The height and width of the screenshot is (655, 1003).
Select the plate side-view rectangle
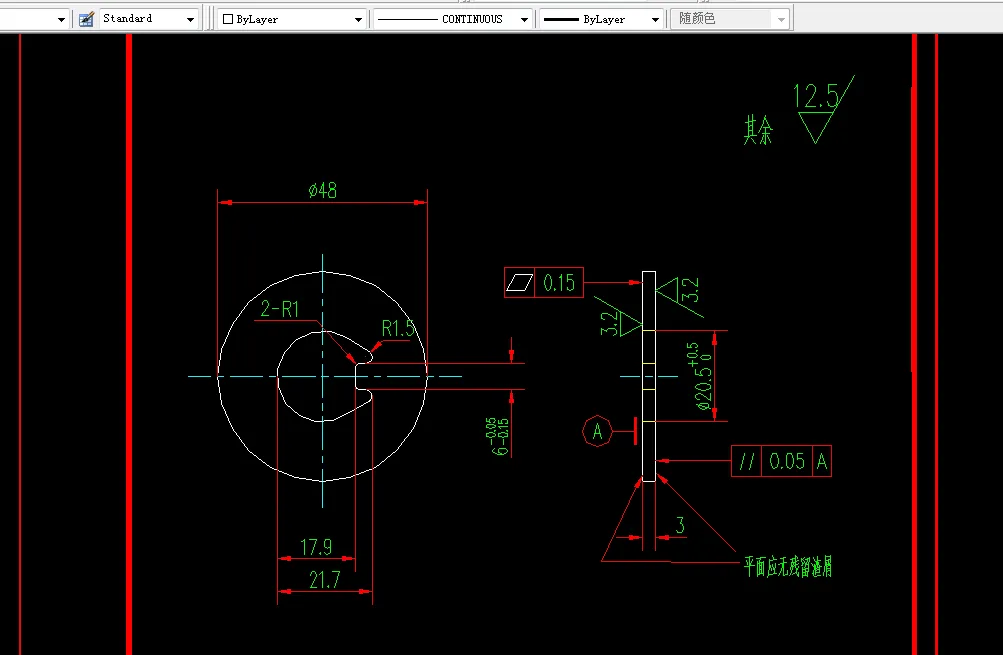tap(649, 376)
